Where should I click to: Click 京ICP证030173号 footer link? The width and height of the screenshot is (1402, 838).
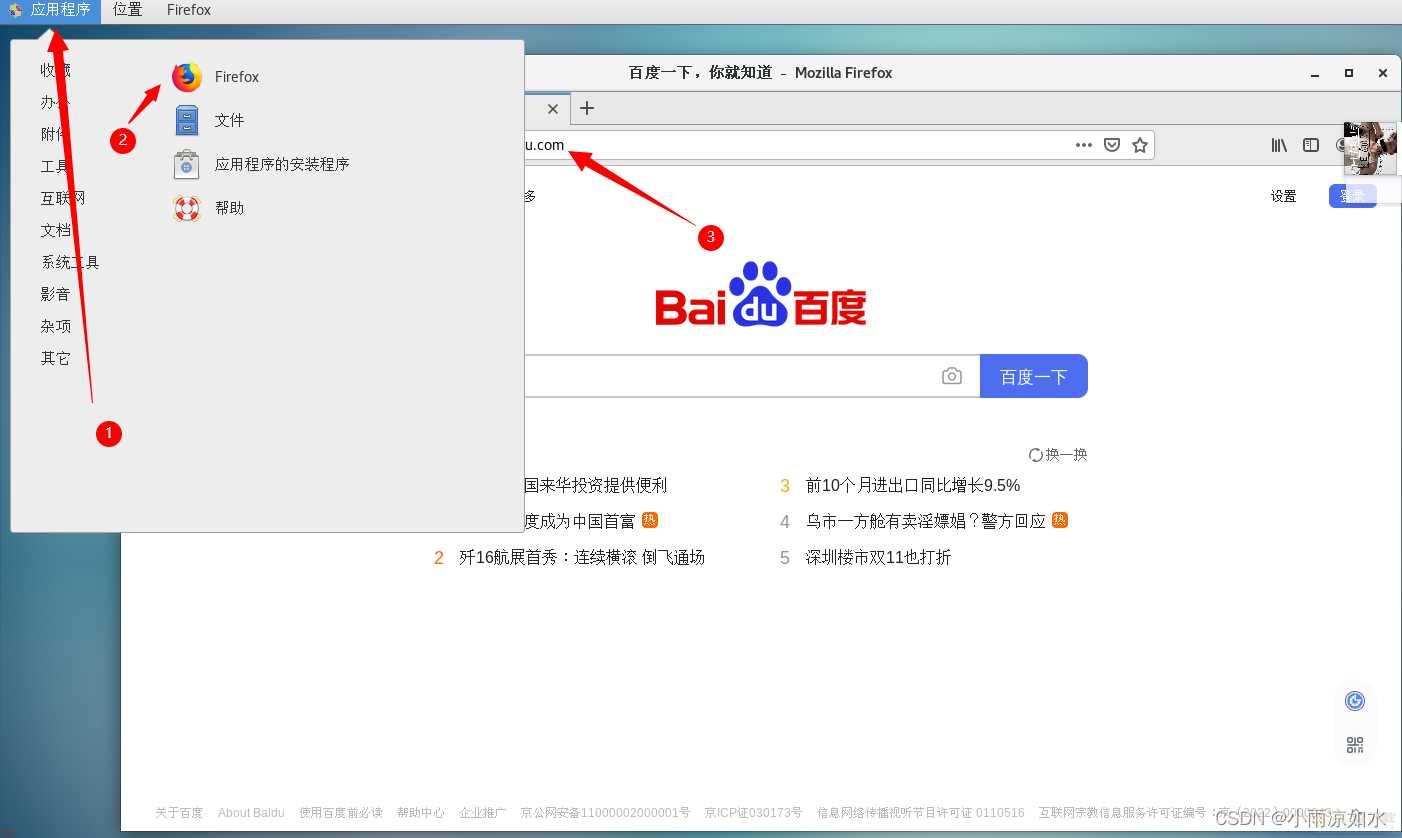click(753, 813)
